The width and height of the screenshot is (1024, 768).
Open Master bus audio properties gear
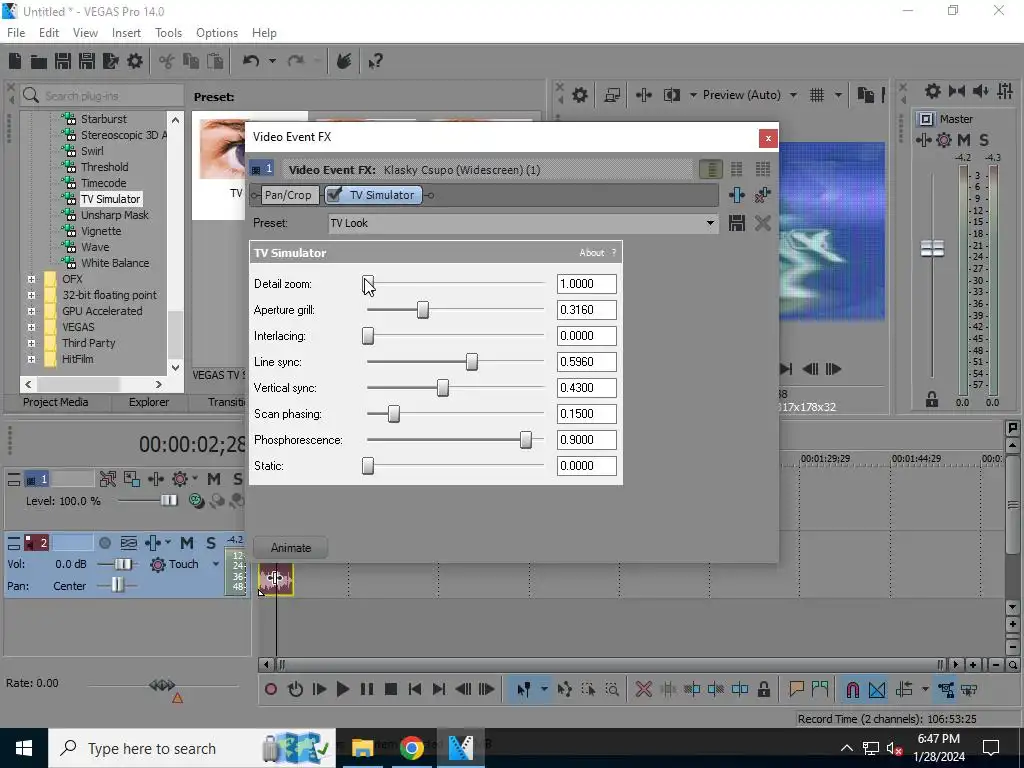pyautogui.click(x=933, y=91)
